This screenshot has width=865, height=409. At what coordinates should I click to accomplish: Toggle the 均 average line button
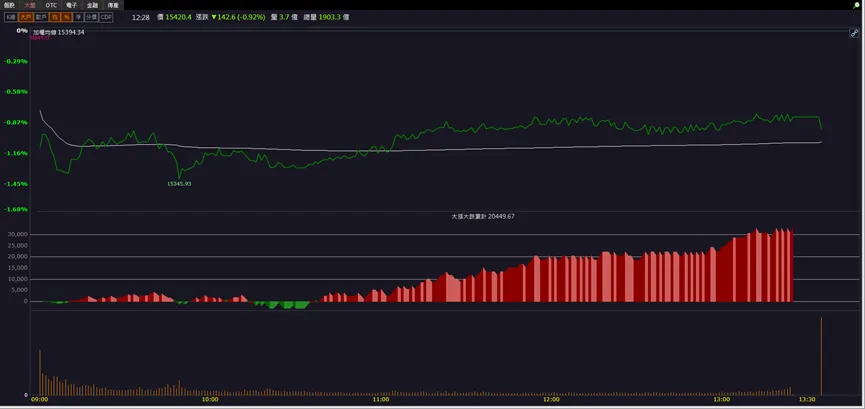[x=55, y=17]
